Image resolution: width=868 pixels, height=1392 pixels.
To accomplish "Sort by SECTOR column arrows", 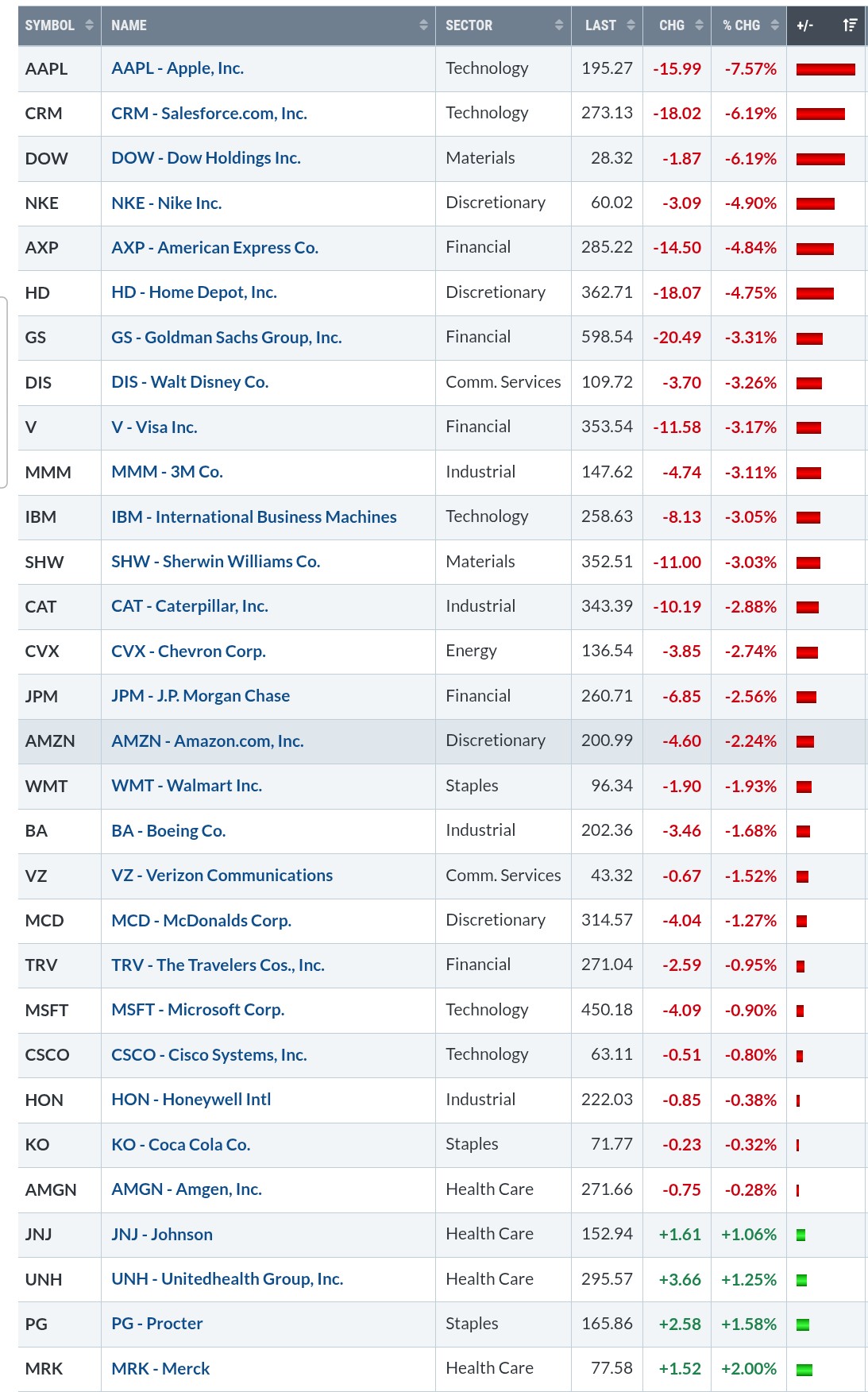I will coord(559,25).
